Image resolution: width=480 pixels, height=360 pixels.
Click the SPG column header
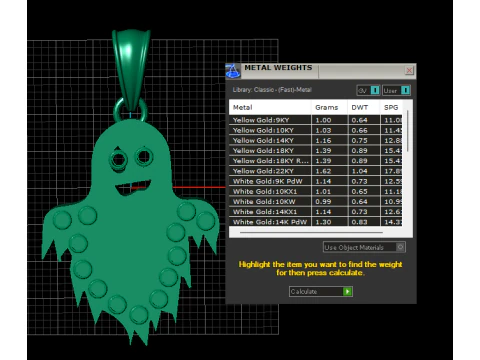point(391,107)
